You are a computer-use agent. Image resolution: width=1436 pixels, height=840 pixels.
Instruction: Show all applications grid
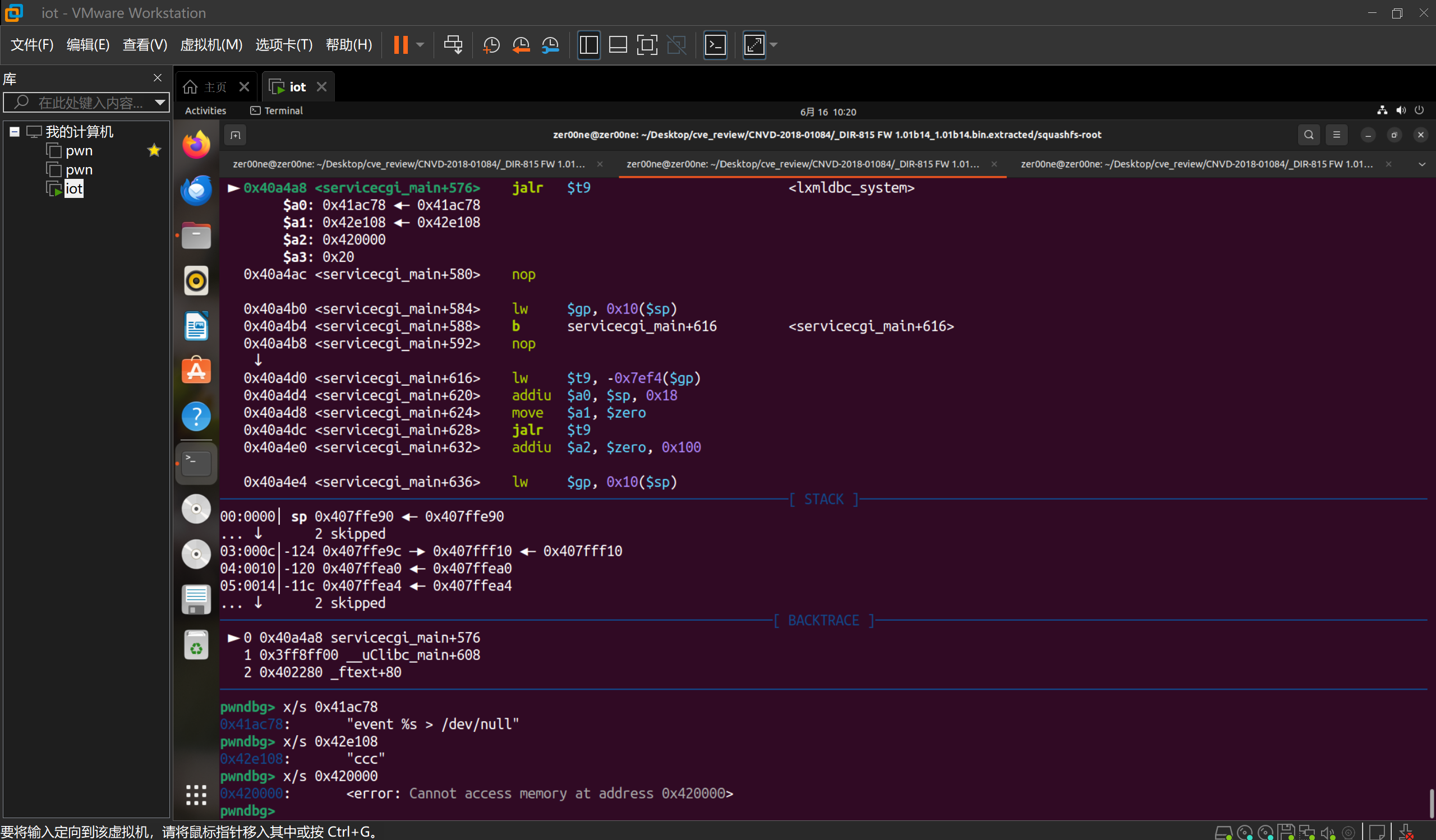point(196,795)
